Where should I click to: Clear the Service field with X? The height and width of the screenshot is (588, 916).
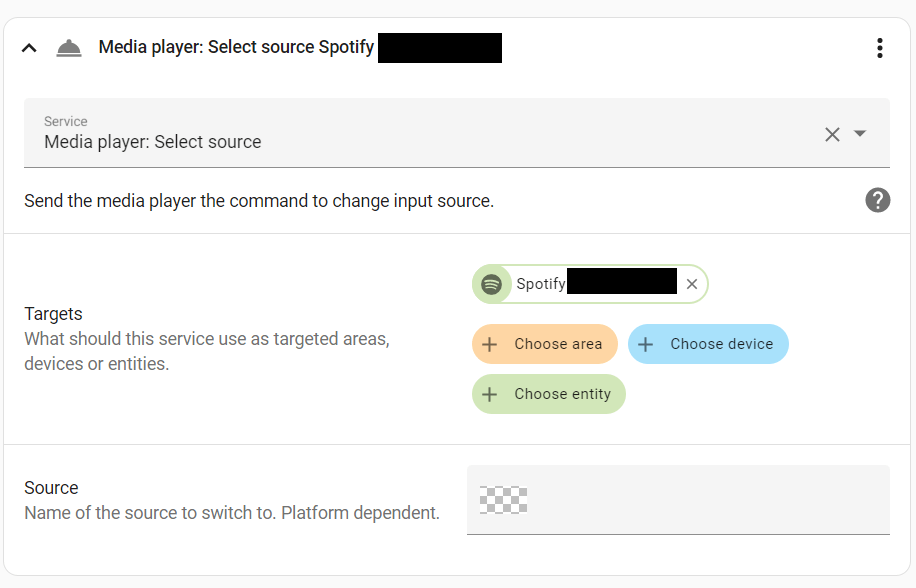click(x=832, y=134)
